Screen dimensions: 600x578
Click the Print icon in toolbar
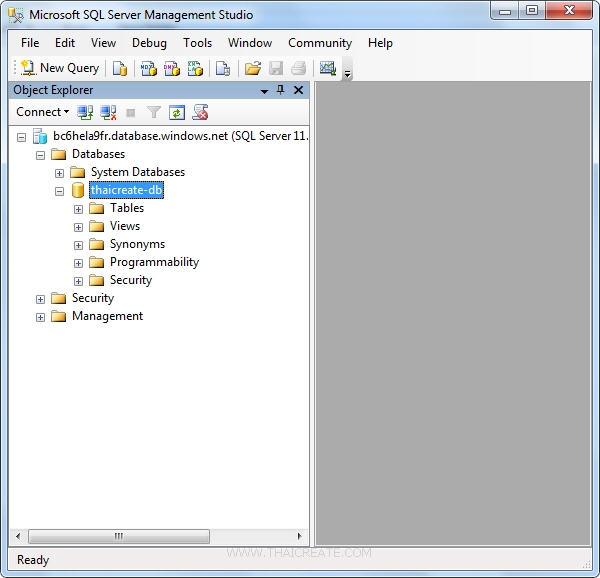coord(298,68)
